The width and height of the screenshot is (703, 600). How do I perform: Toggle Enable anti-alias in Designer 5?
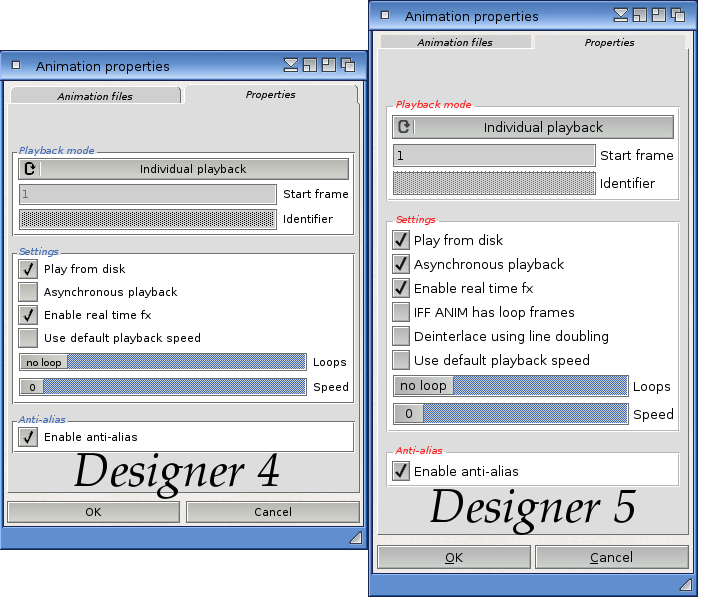click(401, 472)
